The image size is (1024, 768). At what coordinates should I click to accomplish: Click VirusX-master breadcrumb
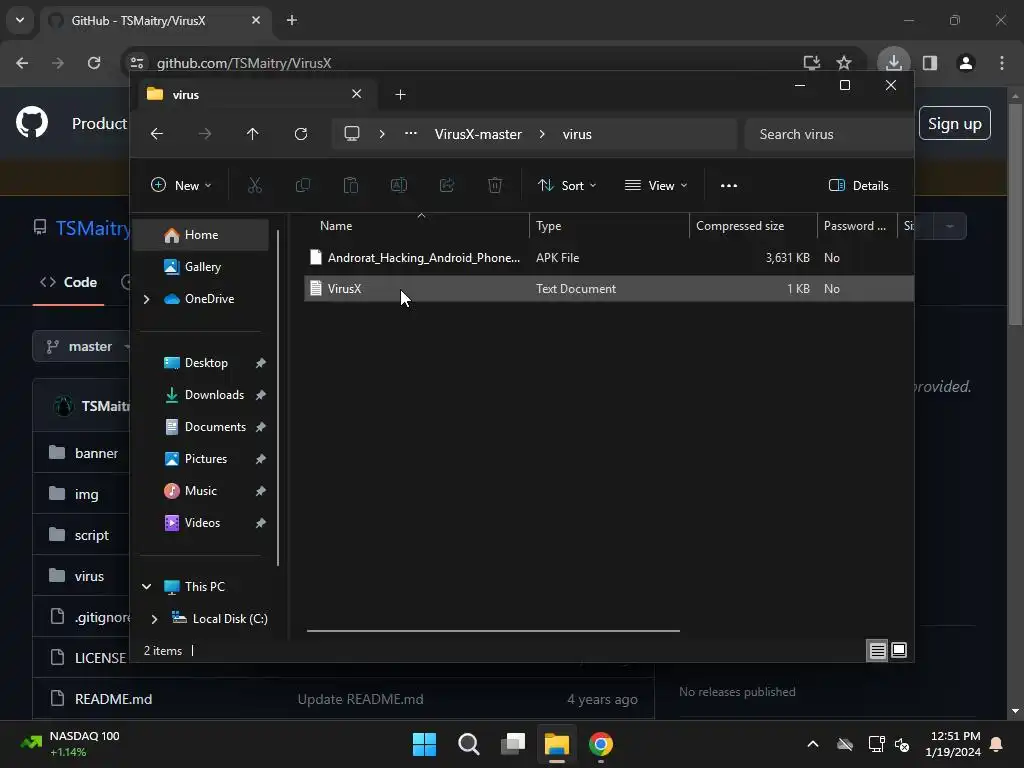point(478,134)
